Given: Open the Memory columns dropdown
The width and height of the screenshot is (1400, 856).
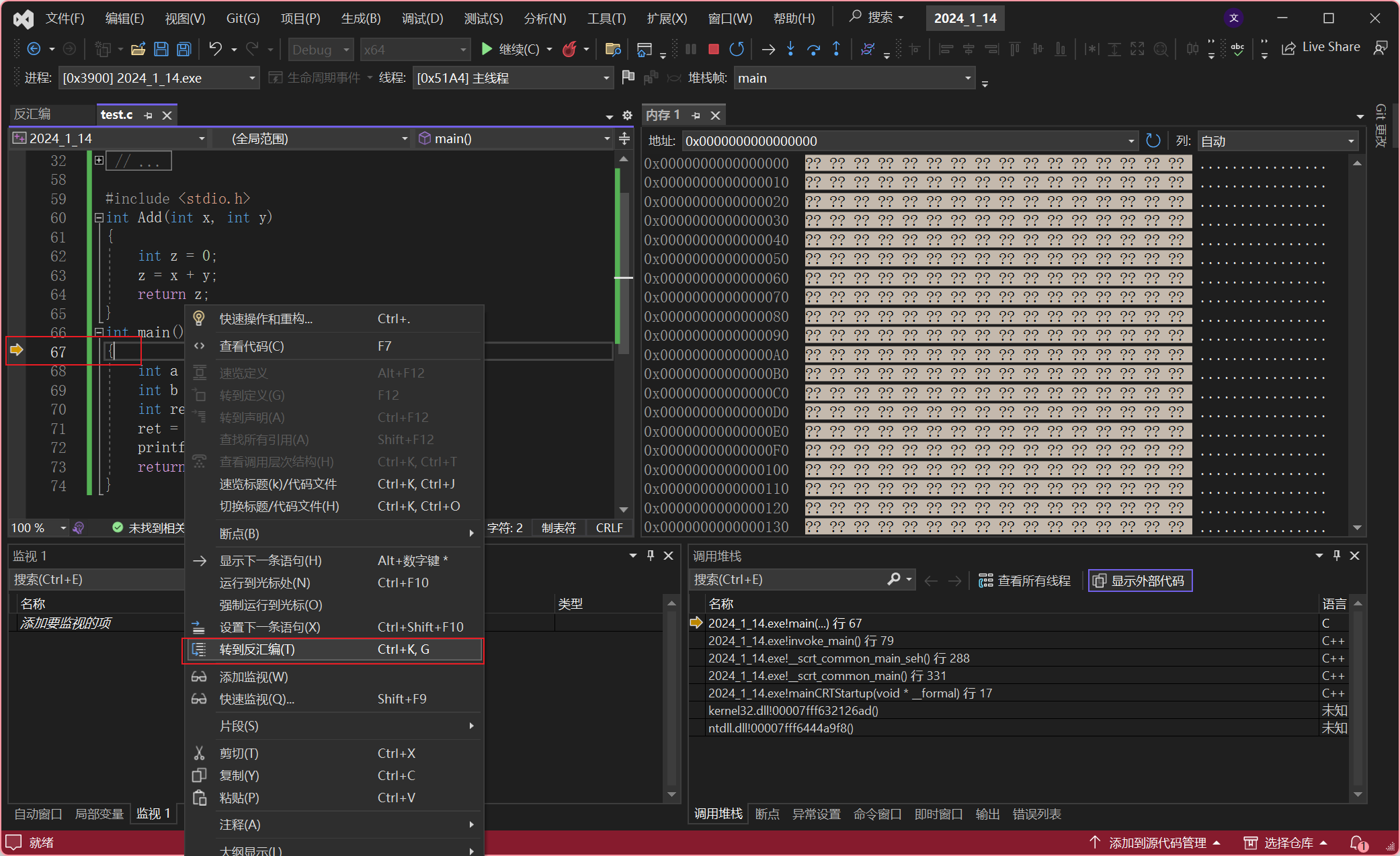Looking at the screenshot, I should tap(1277, 141).
